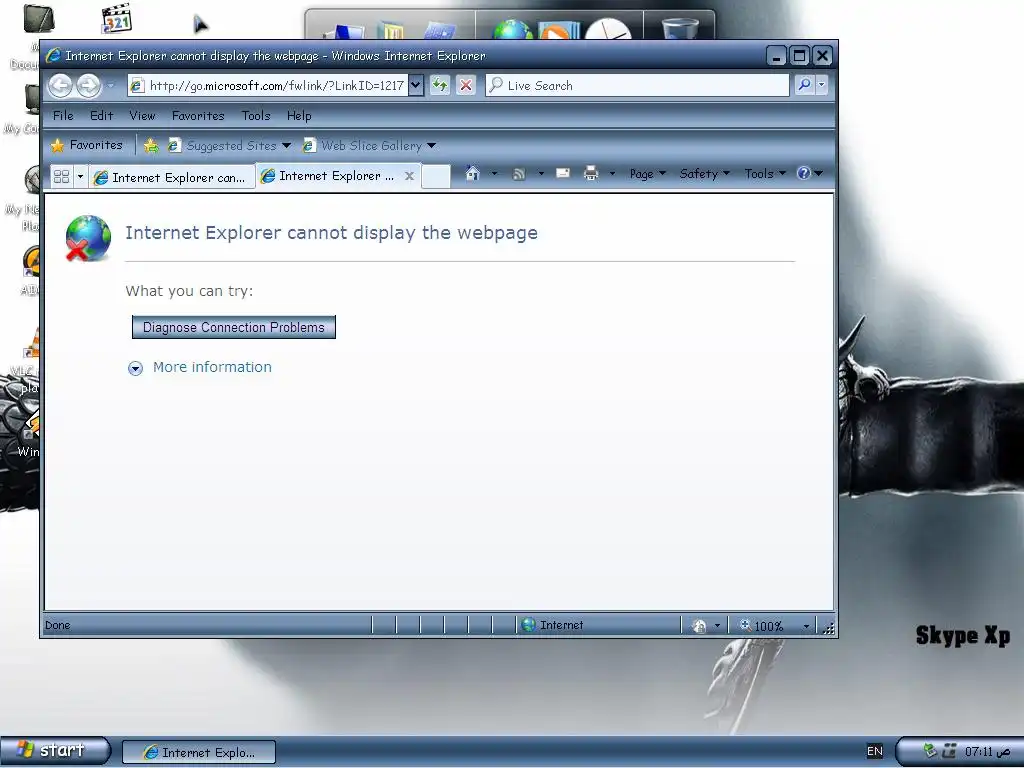Open Home button dropdown arrow
The image size is (1024, 768).
tap(494, 173)
